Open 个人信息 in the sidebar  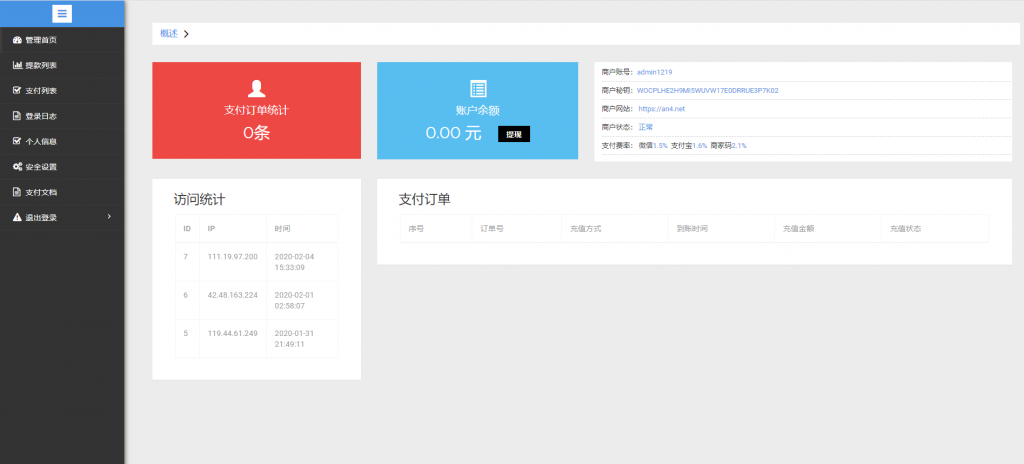[x=41, y=141]
